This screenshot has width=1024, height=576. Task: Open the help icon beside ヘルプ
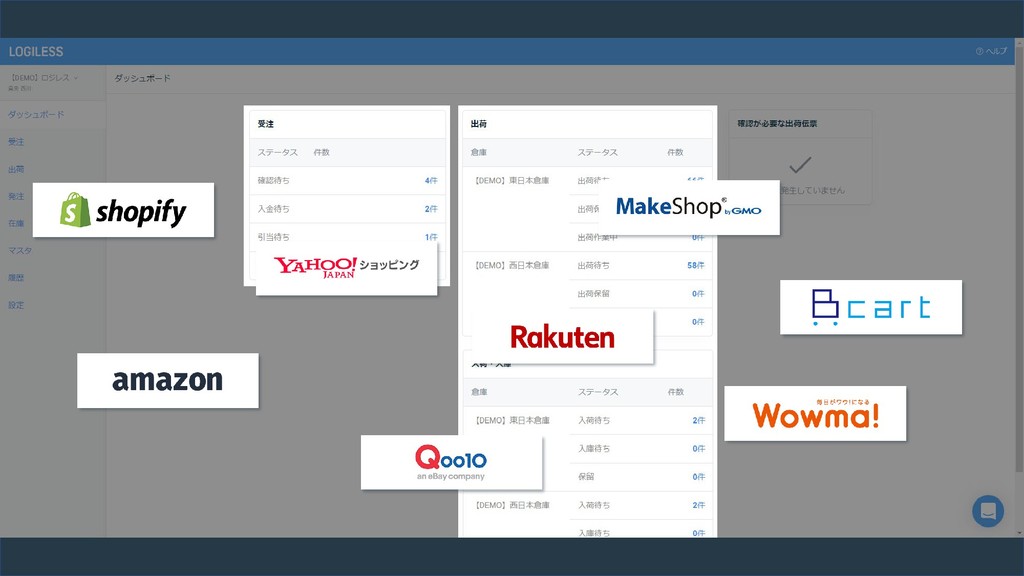[x=979, y=52]
